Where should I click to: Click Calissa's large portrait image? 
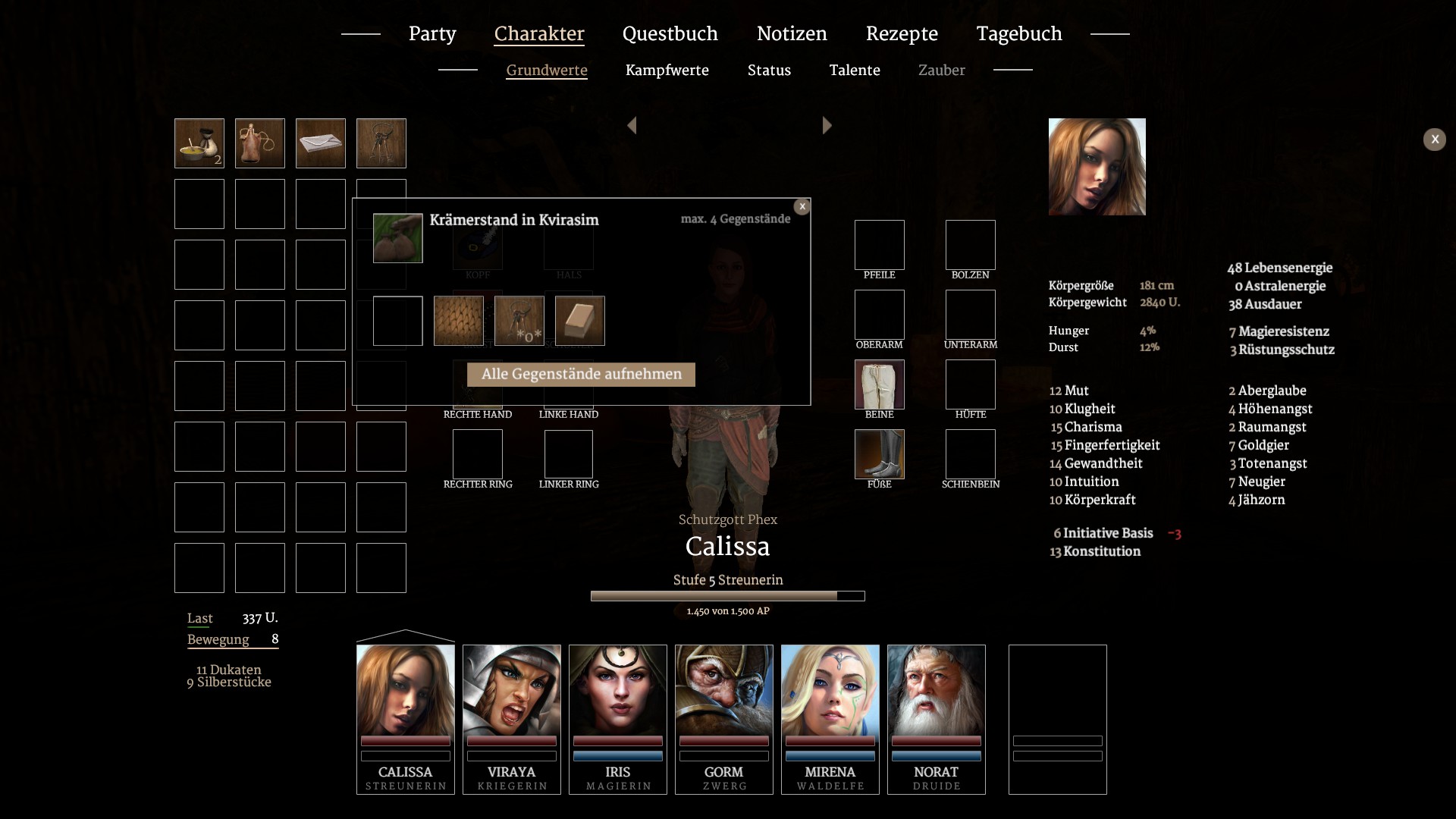point(1097,167)
